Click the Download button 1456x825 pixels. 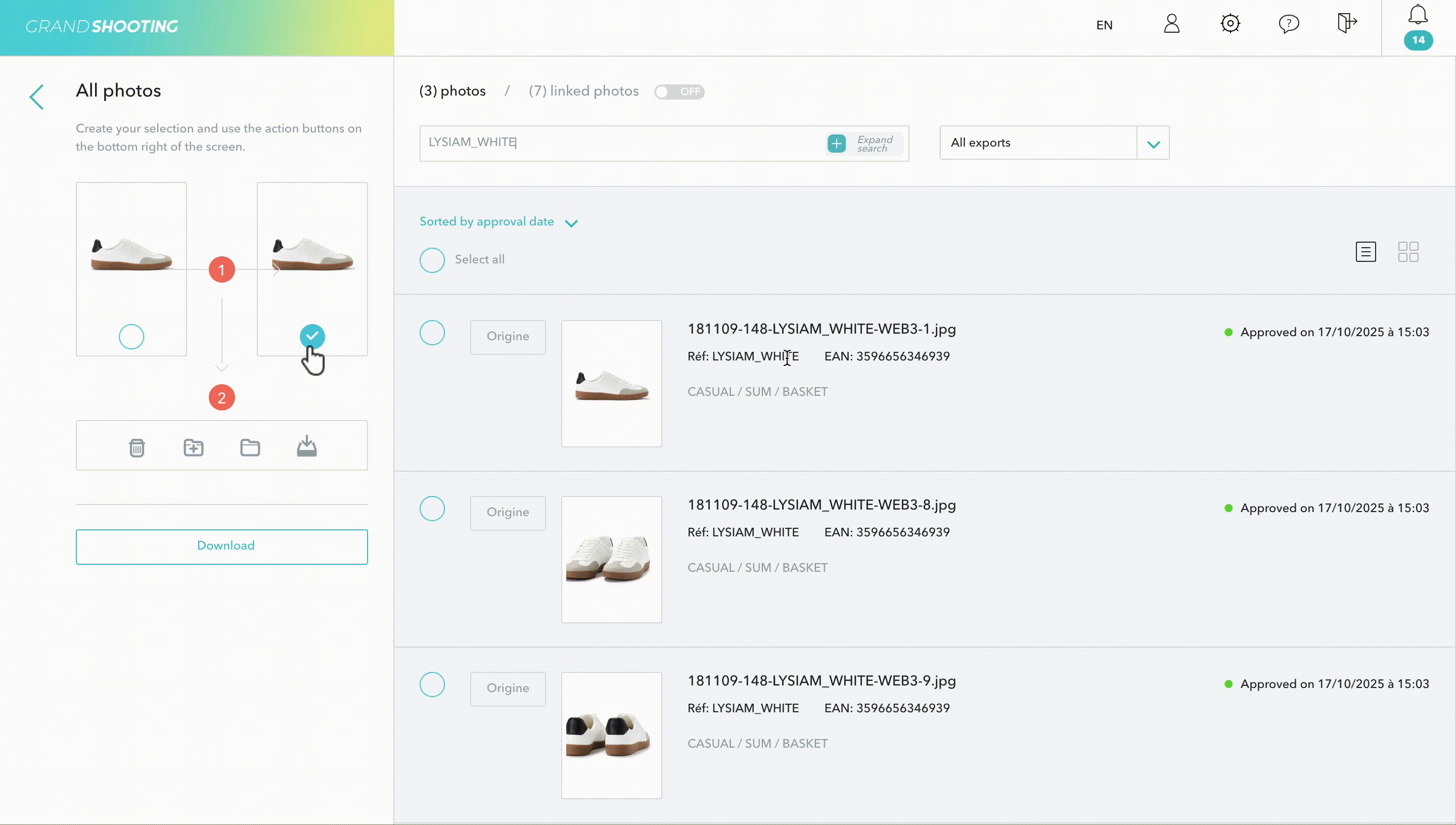click(x=221, y=546)
